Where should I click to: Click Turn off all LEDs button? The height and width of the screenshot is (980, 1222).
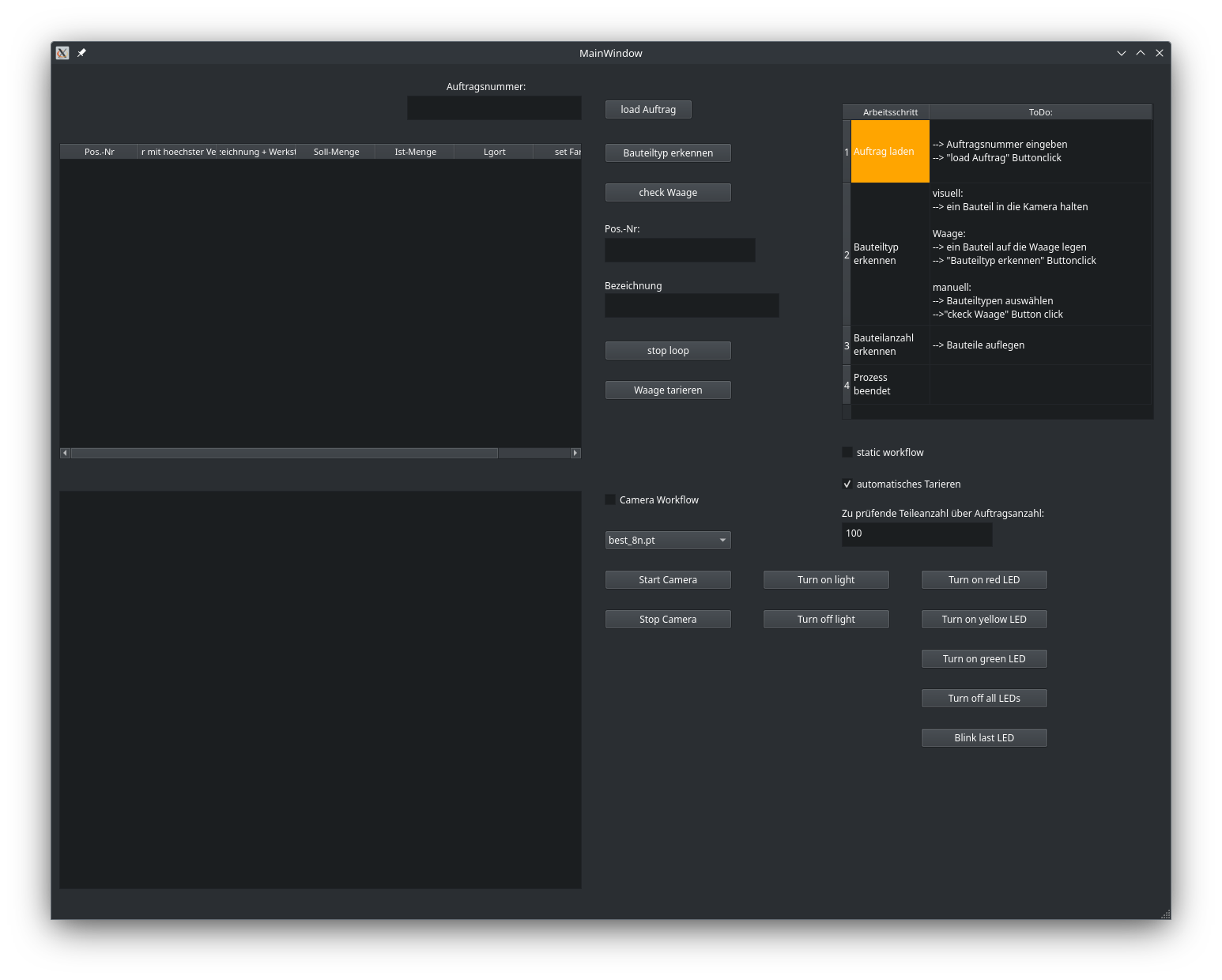[x=984, y=699]
